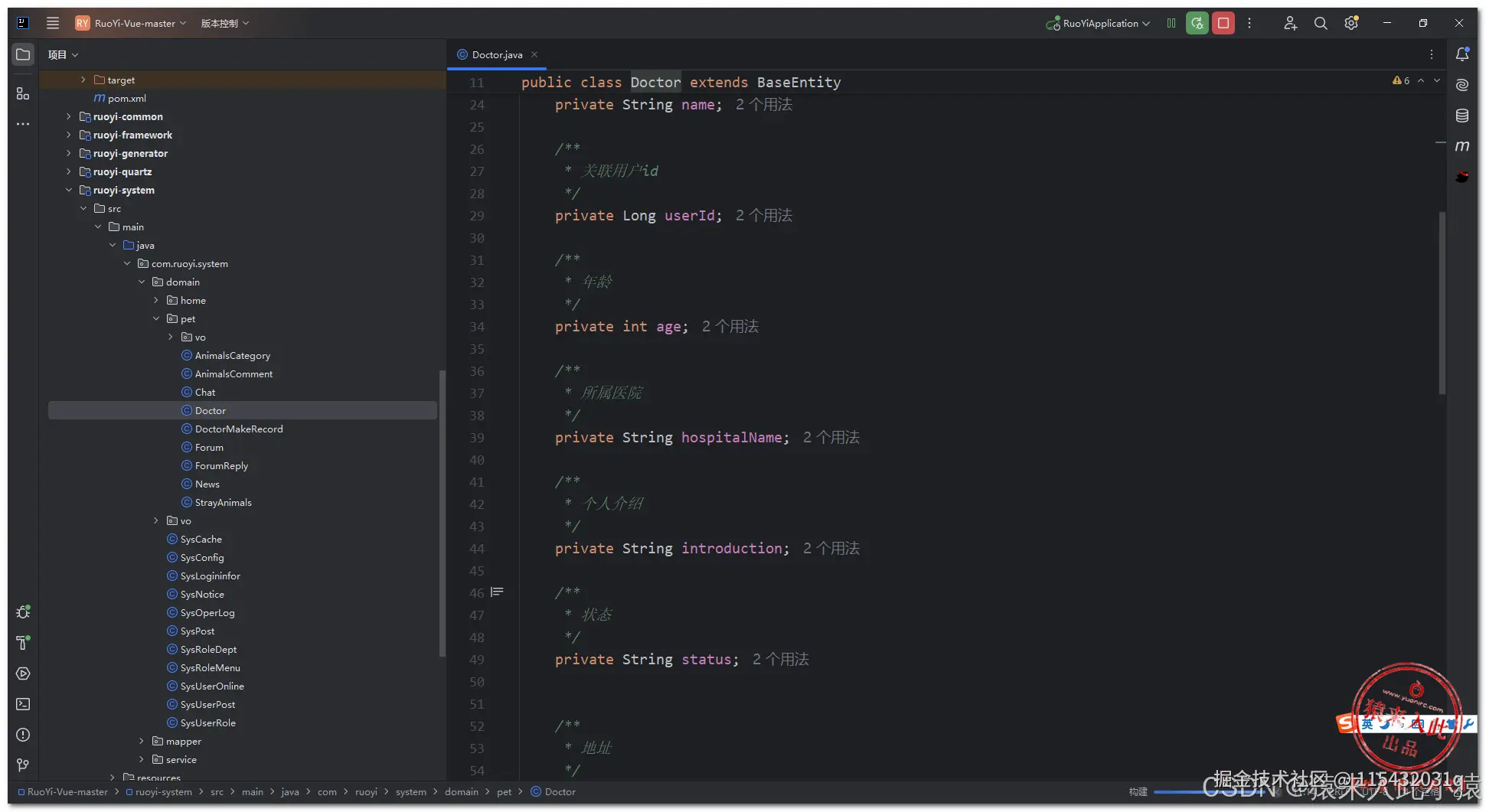Open the Maven panel on right sidebar
The width and height of the screenshot is (1486, 812).
coord(1462,145)
